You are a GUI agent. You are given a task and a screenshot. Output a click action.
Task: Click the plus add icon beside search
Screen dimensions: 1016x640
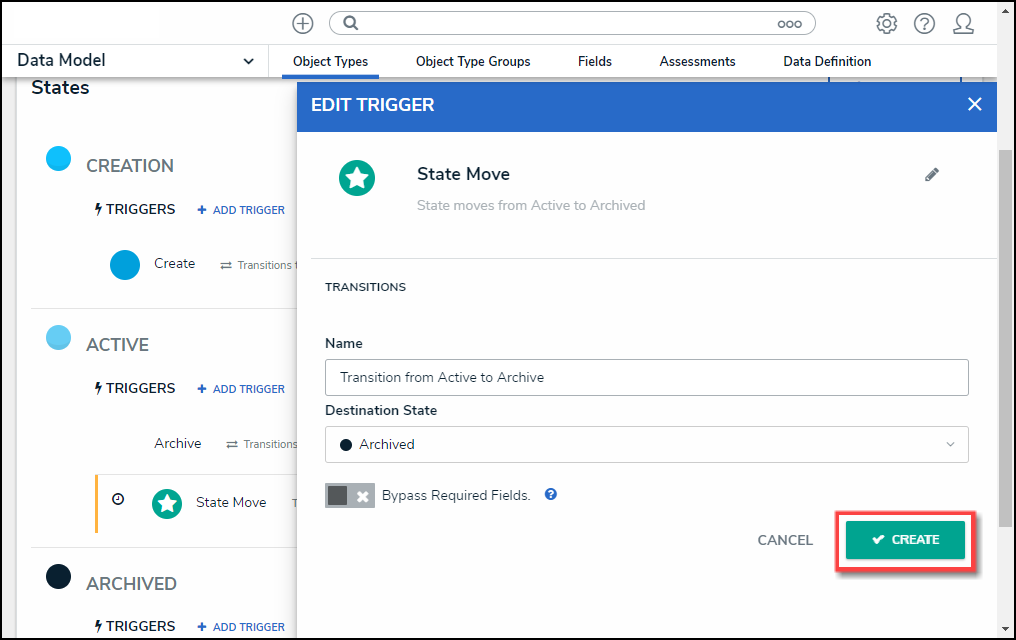[x=303, y=23]
